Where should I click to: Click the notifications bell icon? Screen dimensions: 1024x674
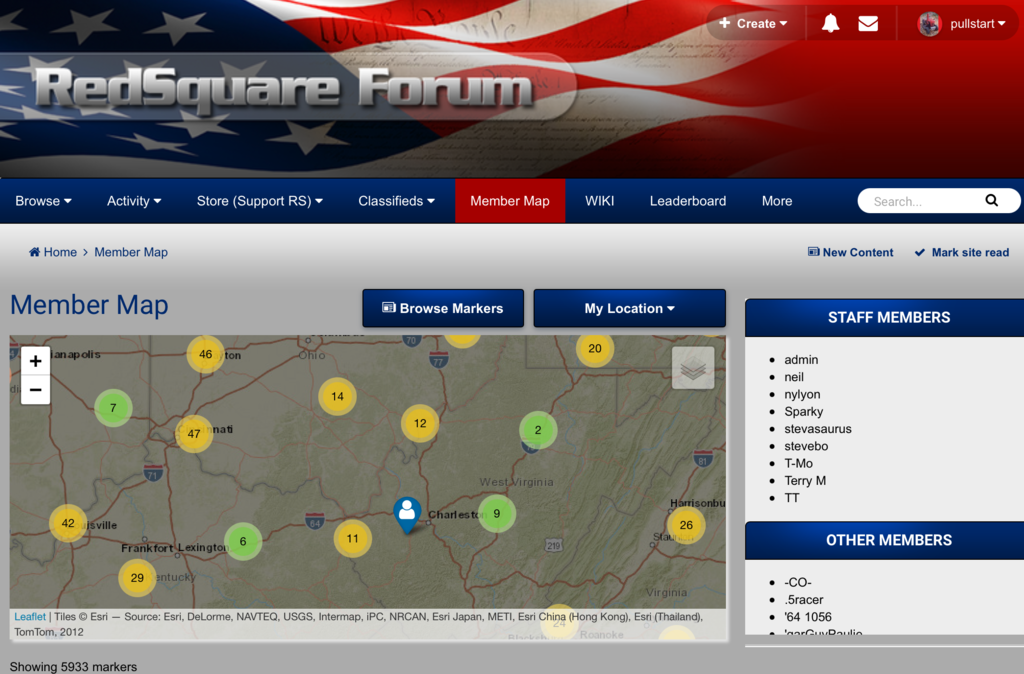click(830, 23)
